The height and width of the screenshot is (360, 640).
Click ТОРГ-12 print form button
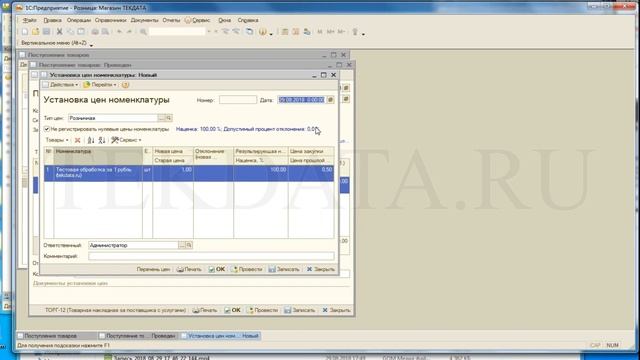(115, 310)
